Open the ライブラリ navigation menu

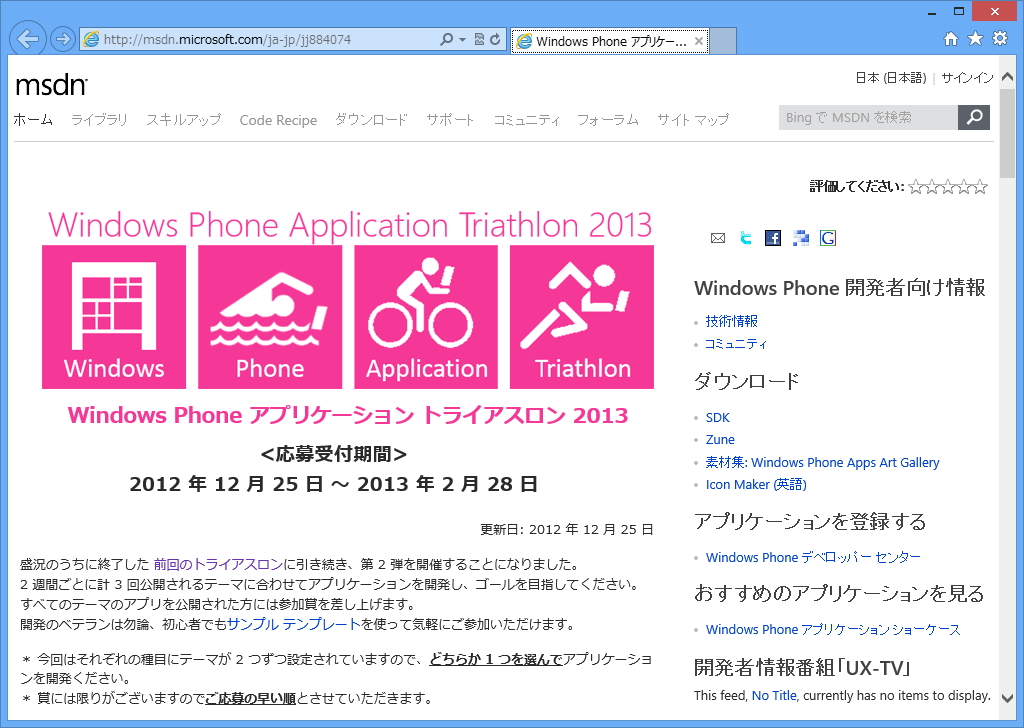[x=102, y=119]
